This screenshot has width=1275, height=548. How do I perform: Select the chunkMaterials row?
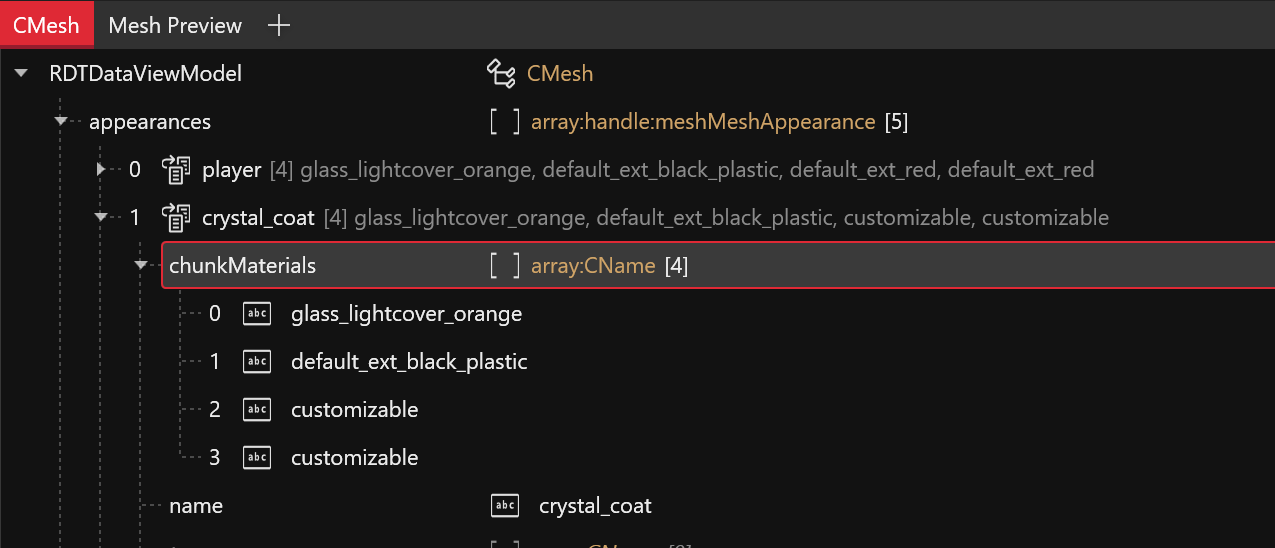(242, 266)
